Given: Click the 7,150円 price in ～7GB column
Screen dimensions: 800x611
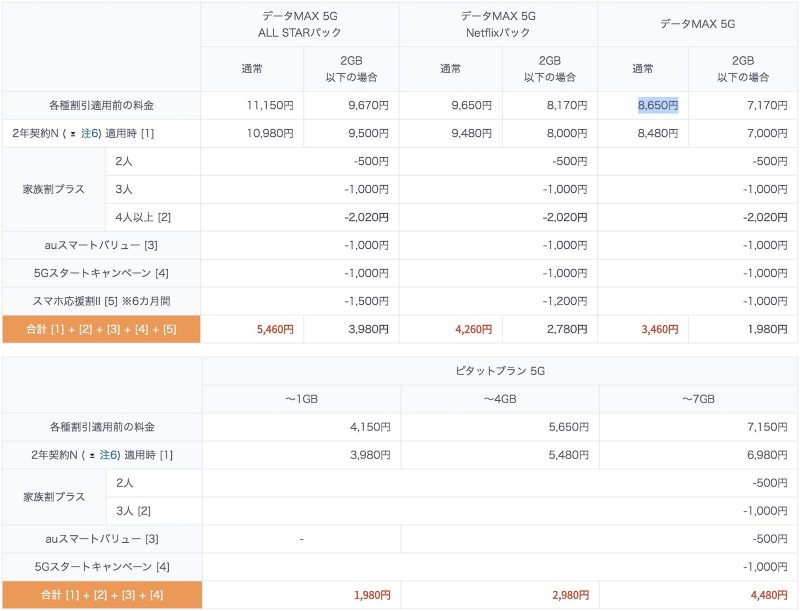Looking at the screenshot, I should coord(765,427).
